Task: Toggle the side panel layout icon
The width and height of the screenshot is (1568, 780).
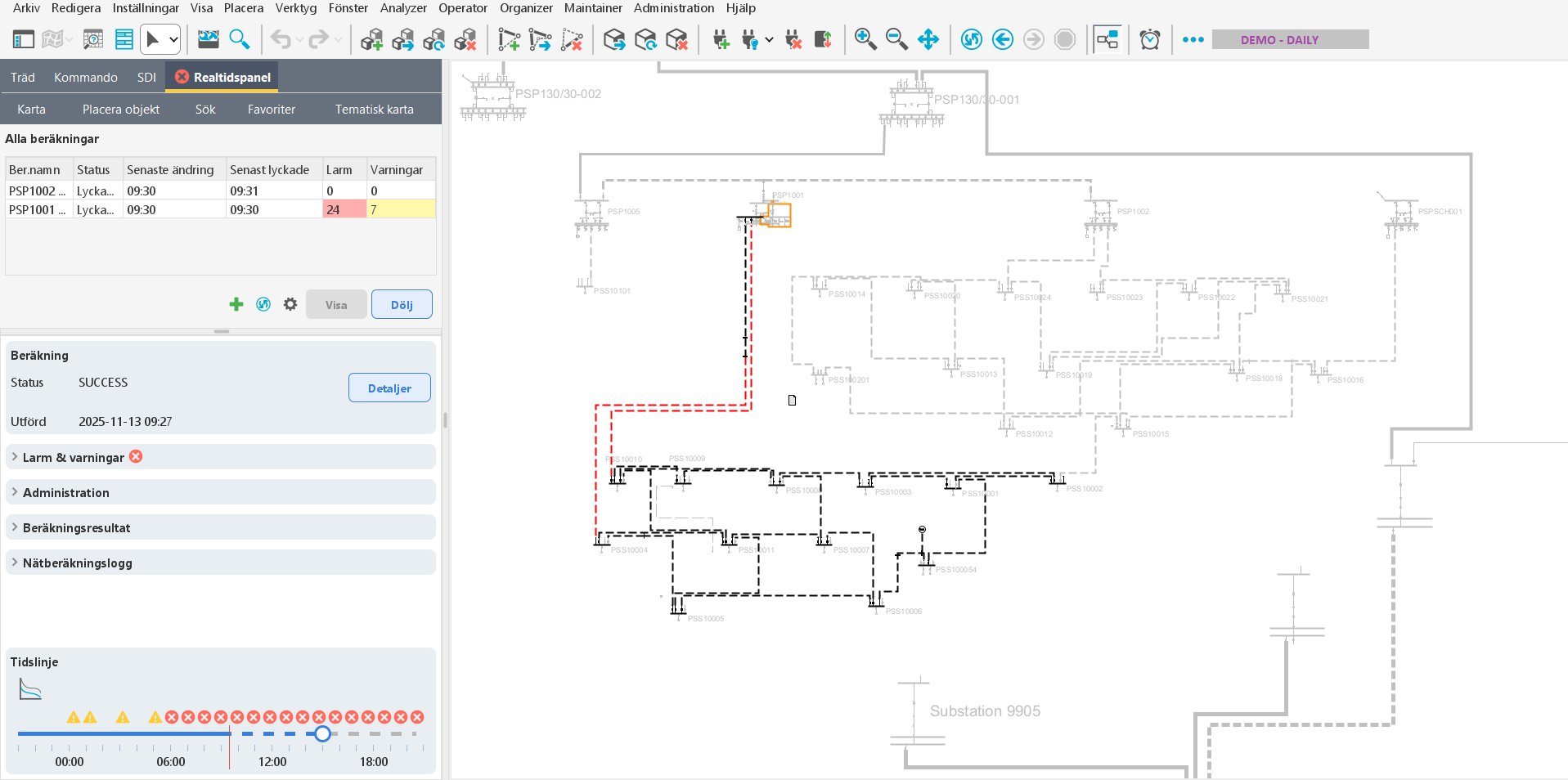Action: click(24, 39)
